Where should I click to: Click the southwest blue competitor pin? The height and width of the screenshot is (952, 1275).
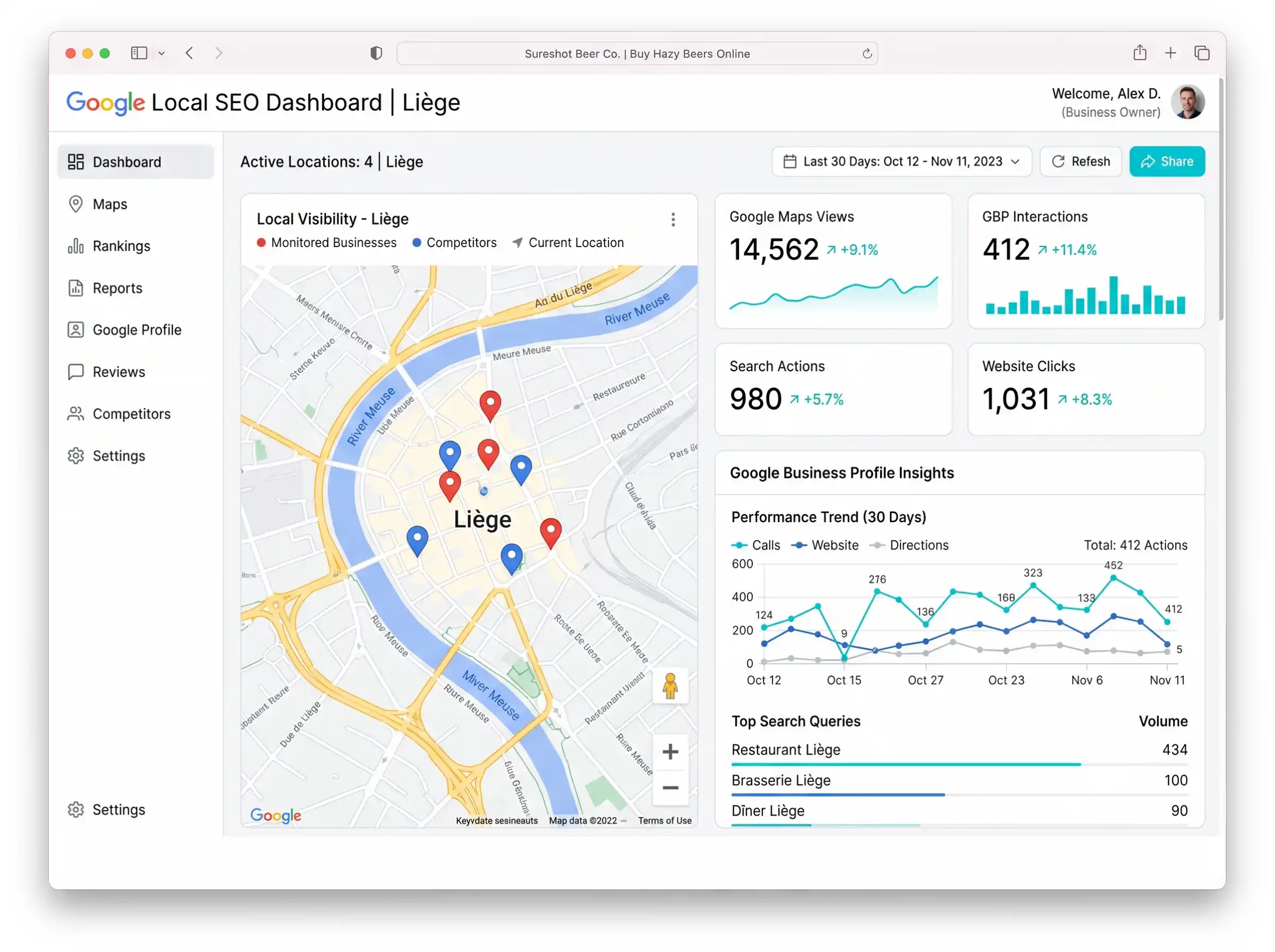point(416,540)
